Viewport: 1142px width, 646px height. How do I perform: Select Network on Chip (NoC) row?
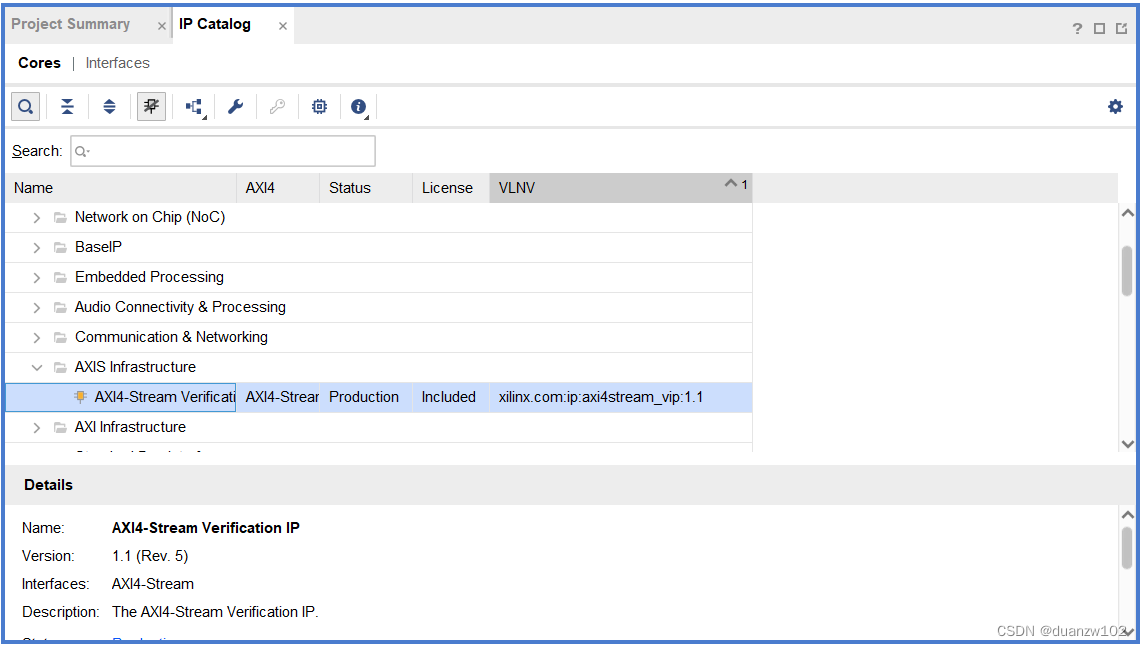(379, 218)
